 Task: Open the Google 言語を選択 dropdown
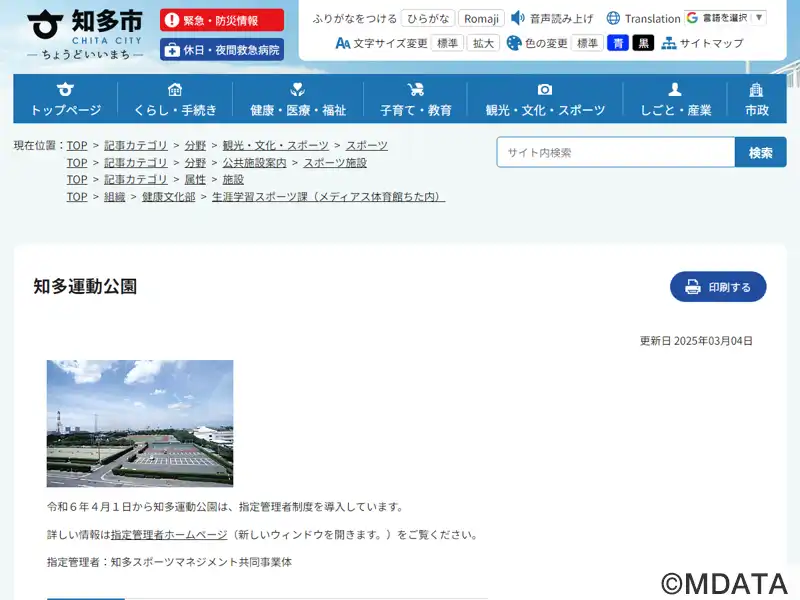coord(726,18)
